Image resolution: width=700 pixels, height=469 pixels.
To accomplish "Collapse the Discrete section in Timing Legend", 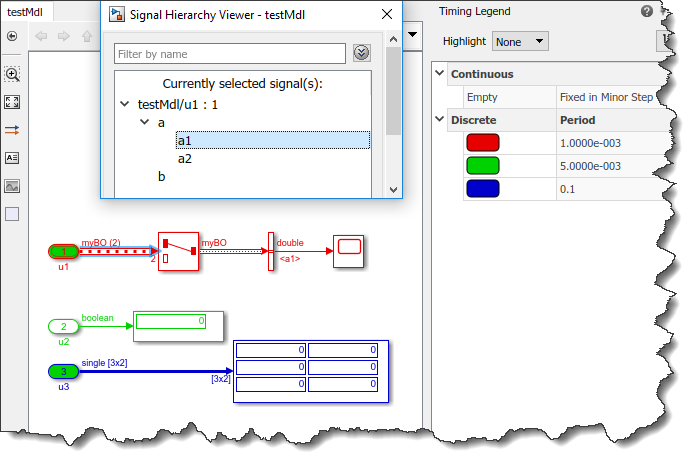I will pyautogui.click(x=440, y=120).
